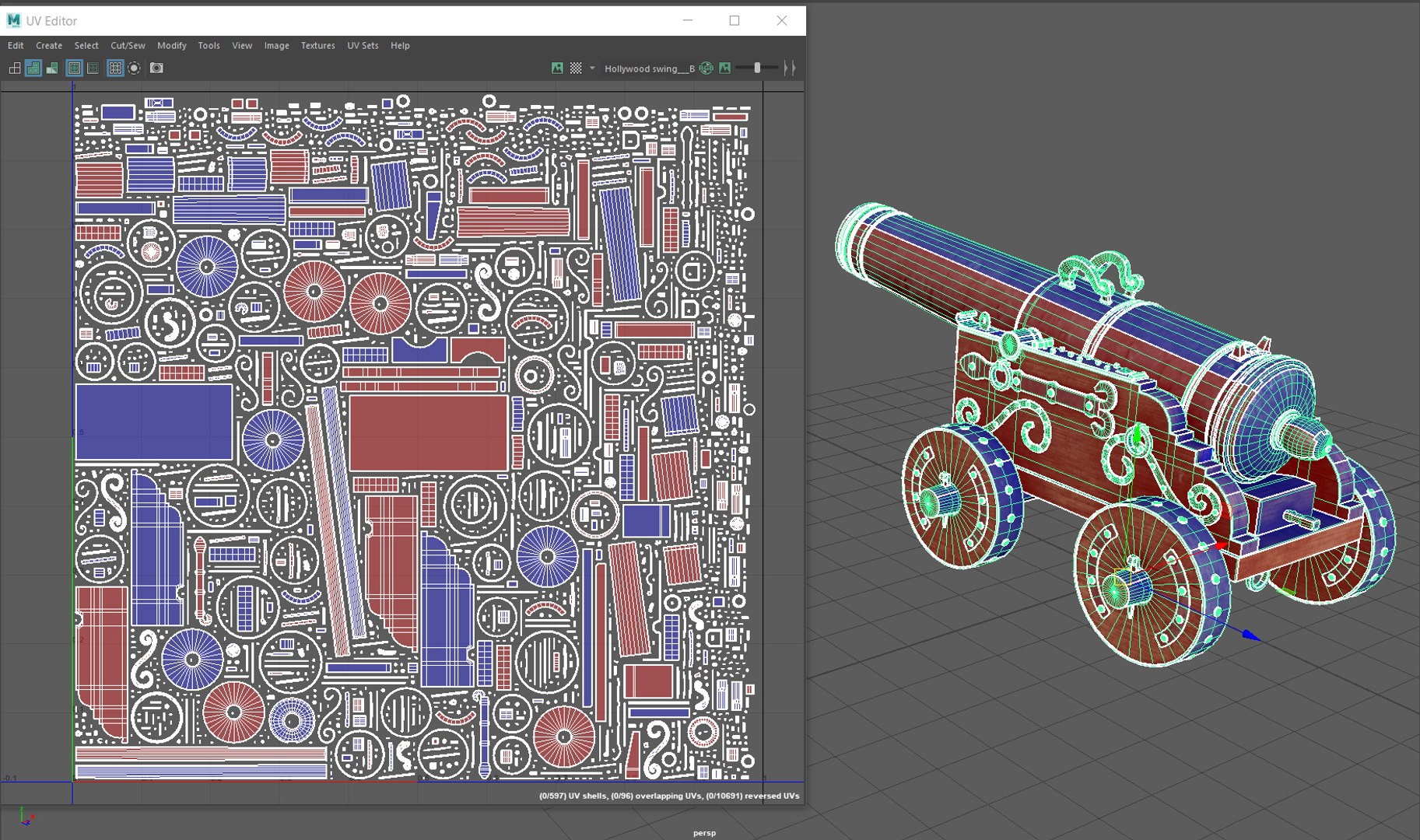This screenshot has width=1420, height=840.
Task: Toggle the UV grid display icon
Action: (x=115, y=68)
